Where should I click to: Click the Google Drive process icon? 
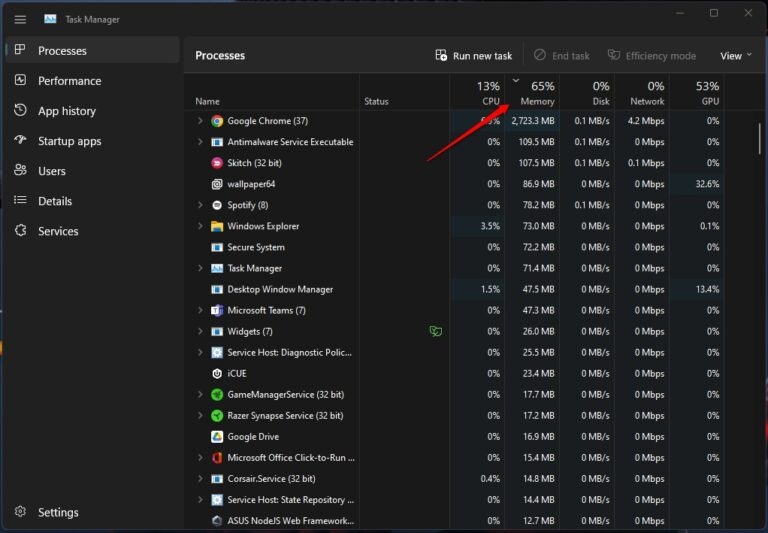pyautogui.click(x=217, y=437)
